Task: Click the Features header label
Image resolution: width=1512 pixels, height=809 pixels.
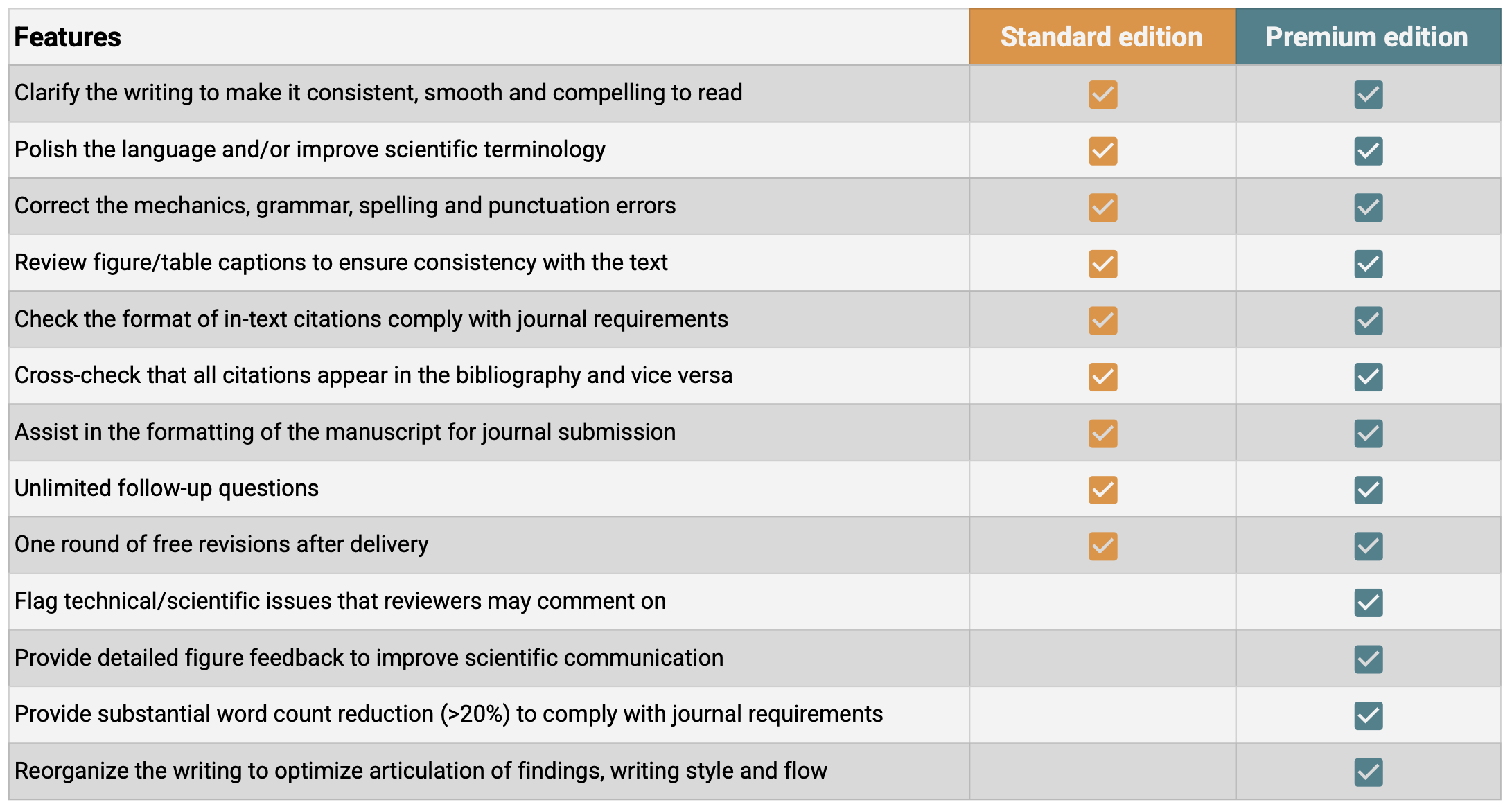Action: point(68,37)
